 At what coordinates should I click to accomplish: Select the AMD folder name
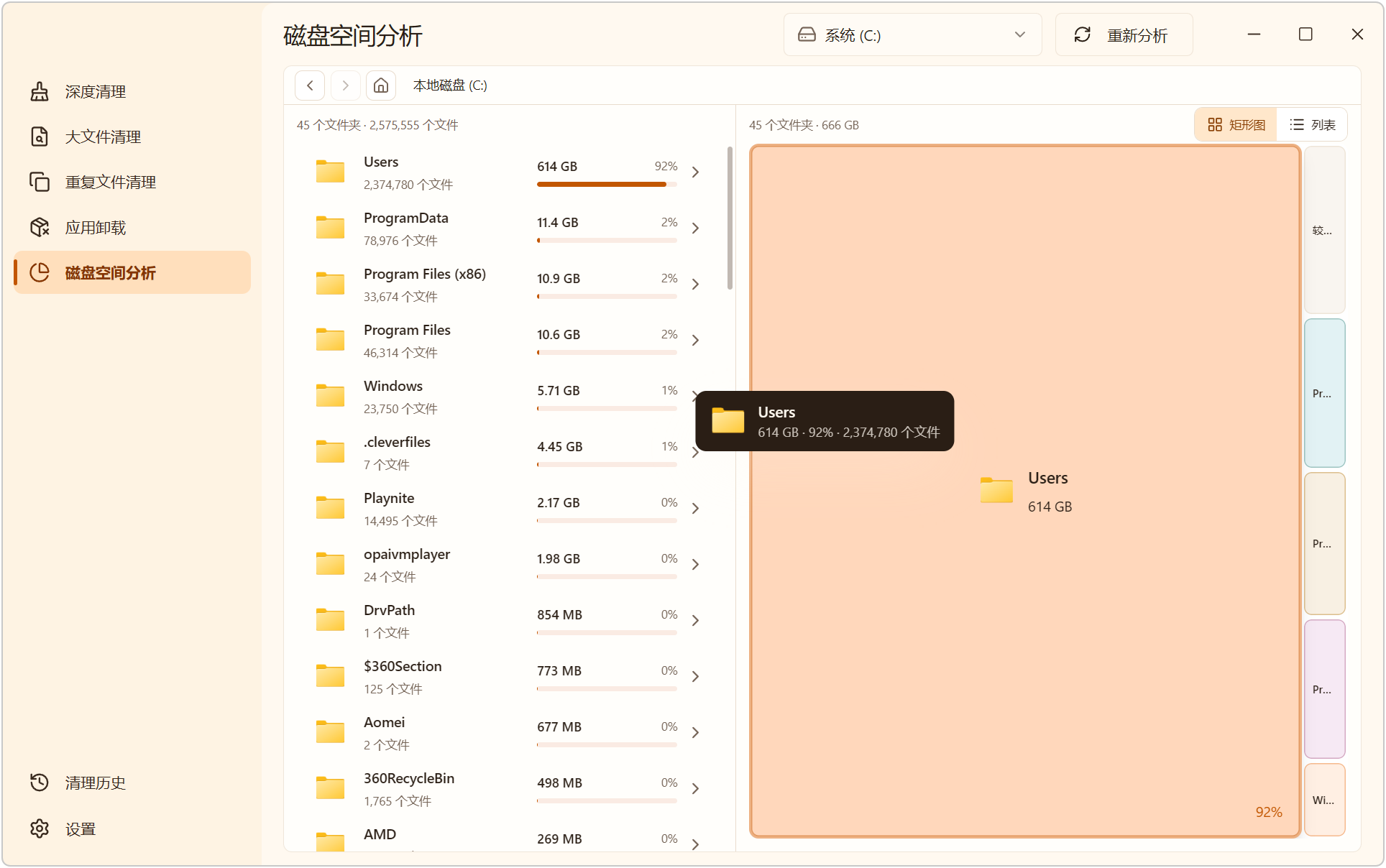[380, 834]
